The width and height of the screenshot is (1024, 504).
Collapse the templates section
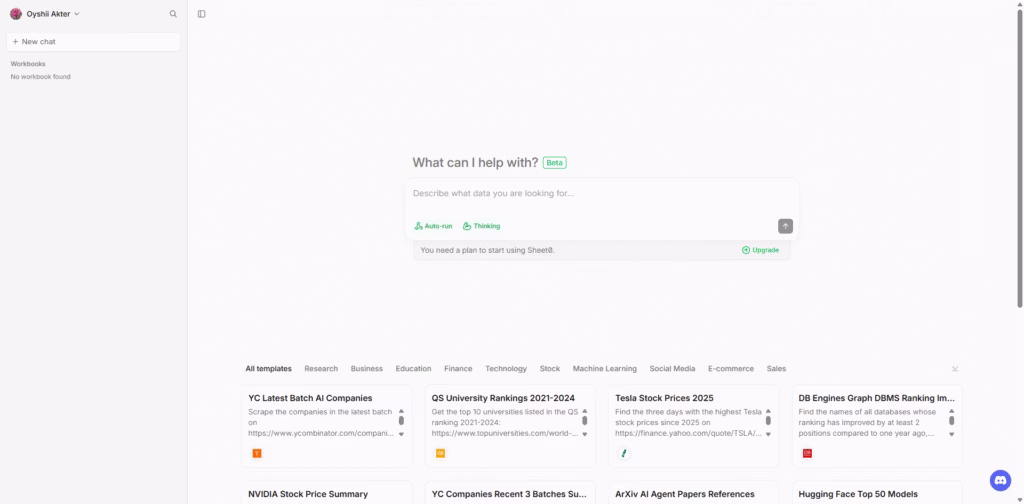(955, 369)
